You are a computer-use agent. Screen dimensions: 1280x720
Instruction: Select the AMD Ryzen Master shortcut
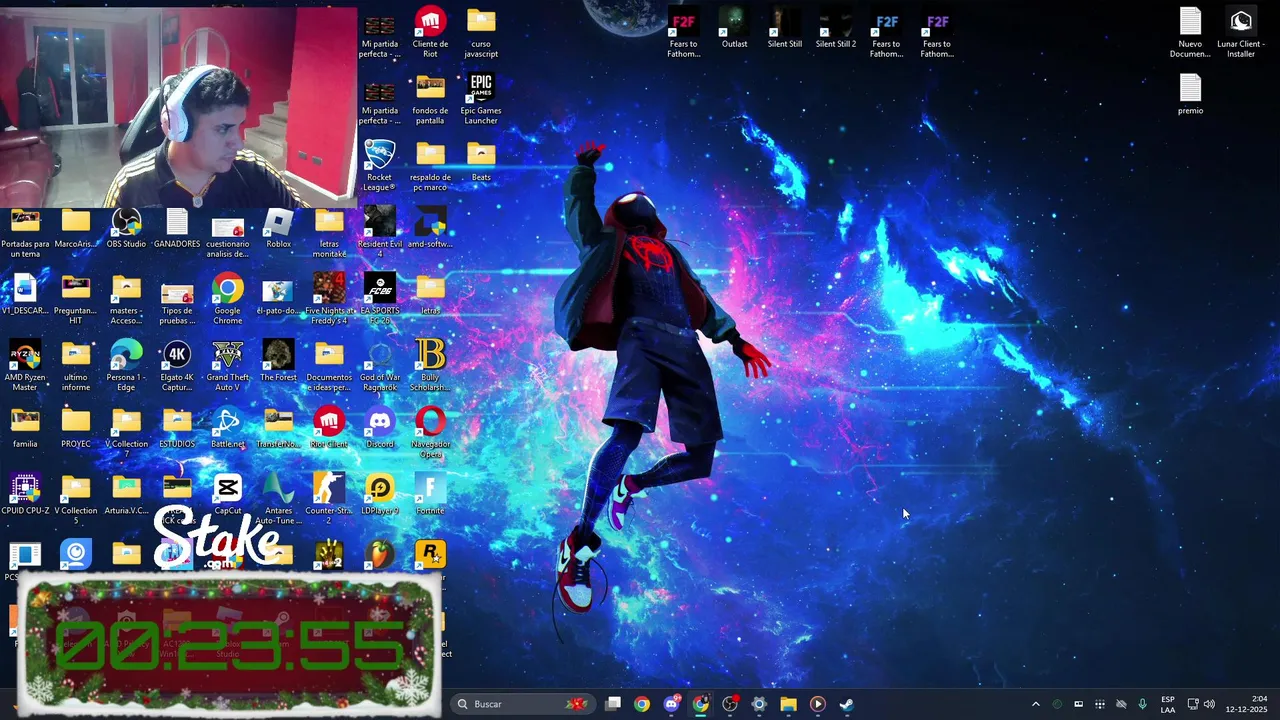(x=25, y=368)
